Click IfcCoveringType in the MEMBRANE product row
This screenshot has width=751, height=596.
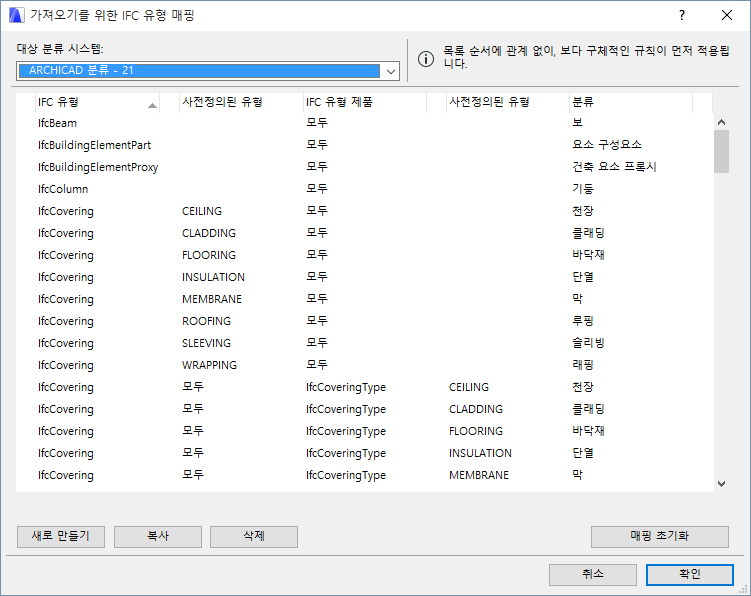pos(346,476)
